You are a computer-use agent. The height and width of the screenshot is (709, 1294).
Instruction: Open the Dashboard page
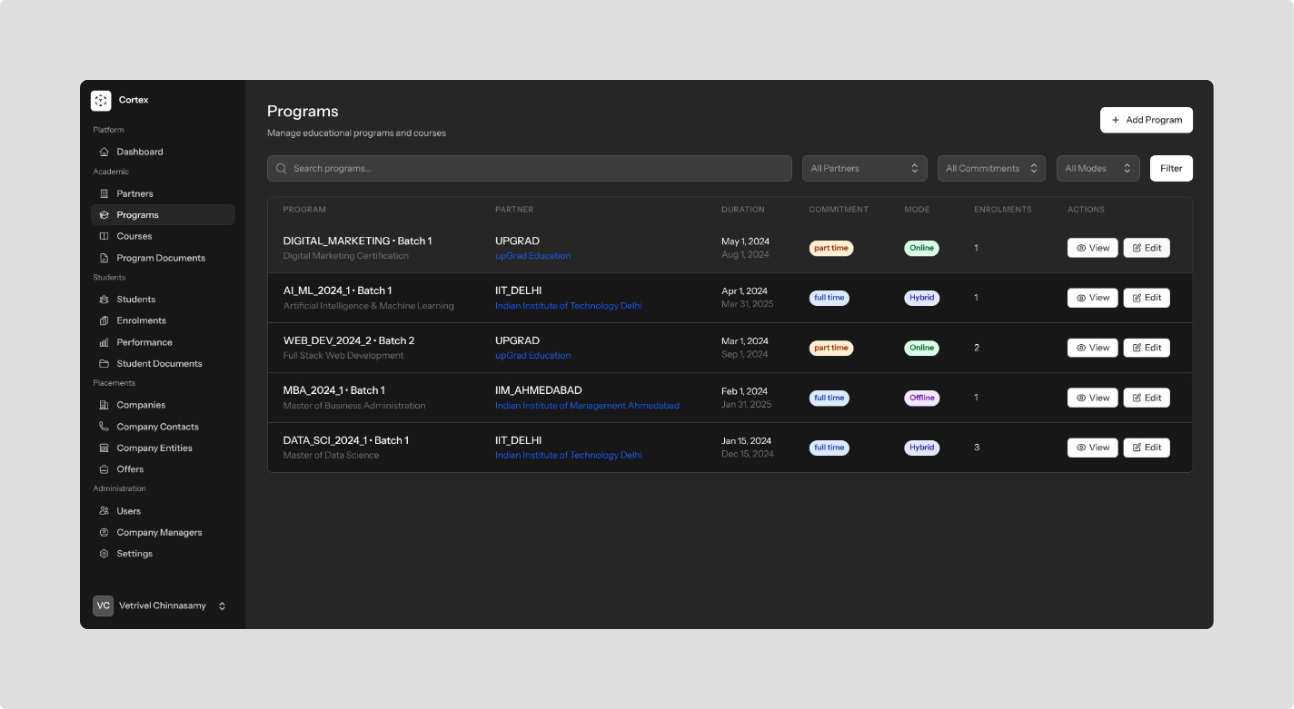pos(163,152)
